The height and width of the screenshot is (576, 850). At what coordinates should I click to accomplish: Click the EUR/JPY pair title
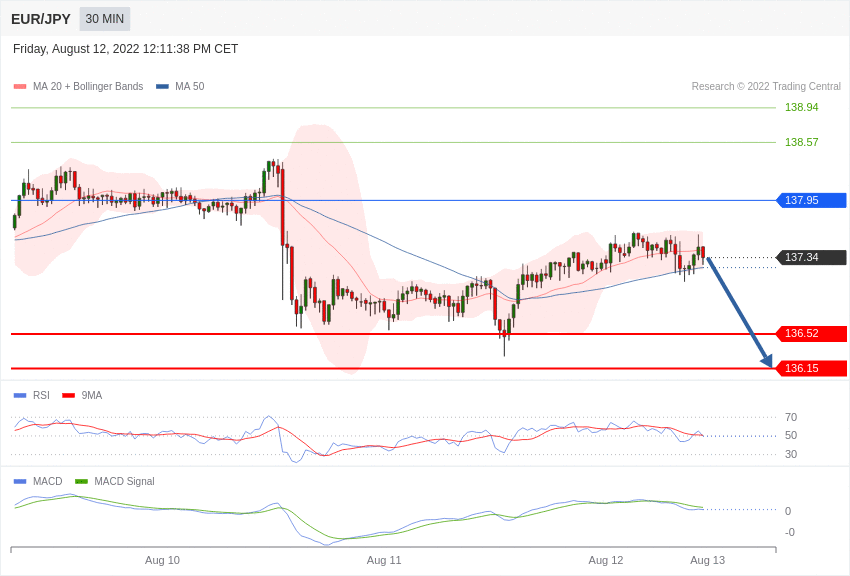coord(41,19)
